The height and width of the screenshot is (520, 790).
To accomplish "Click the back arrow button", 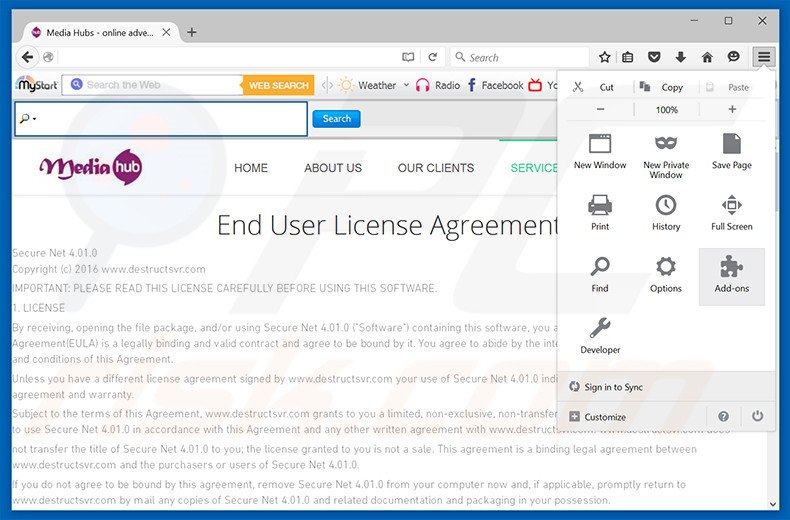I will pyautogui.click(x=28, y=57).
